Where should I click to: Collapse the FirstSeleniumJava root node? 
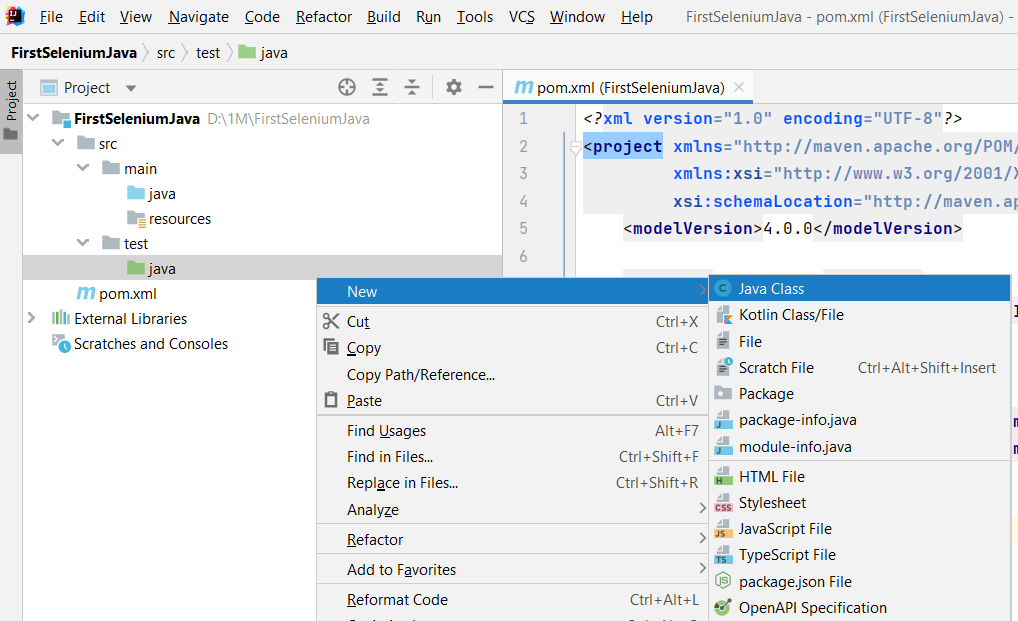click(34, 118)
